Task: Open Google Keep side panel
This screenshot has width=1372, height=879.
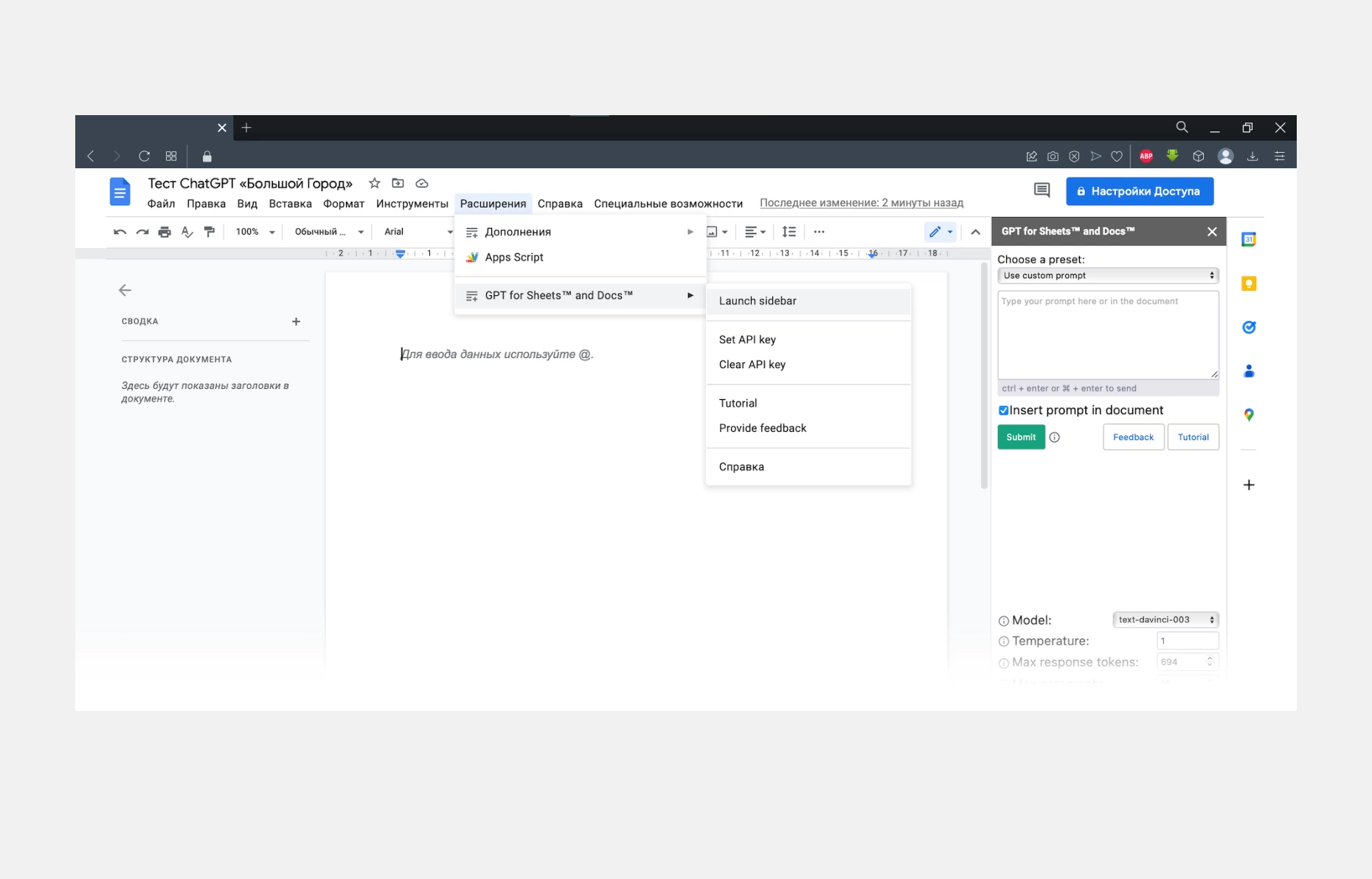Action: [x=1249, y=283]
